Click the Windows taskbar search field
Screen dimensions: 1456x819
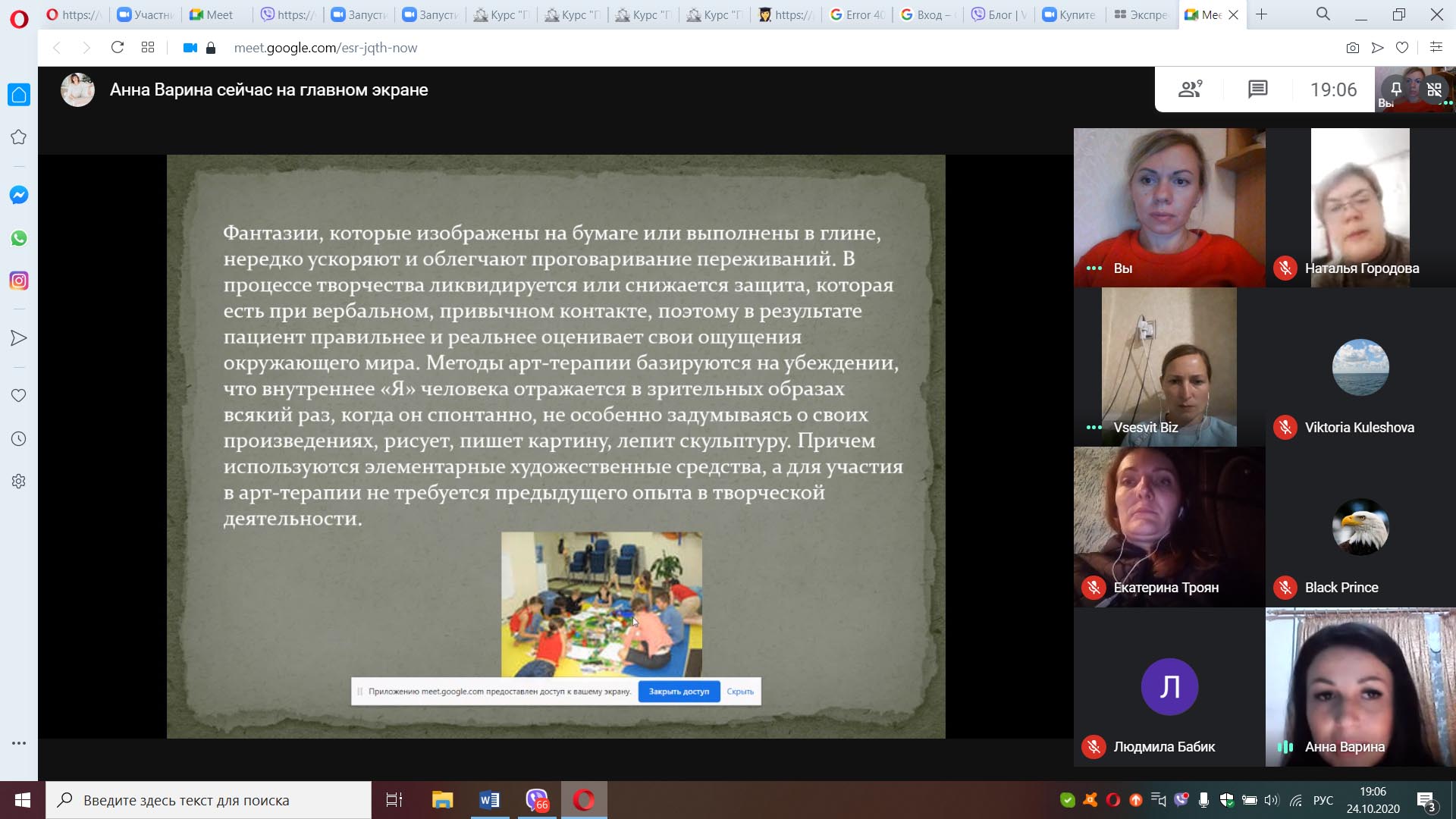pyautogui.click(x=209, y=800)
